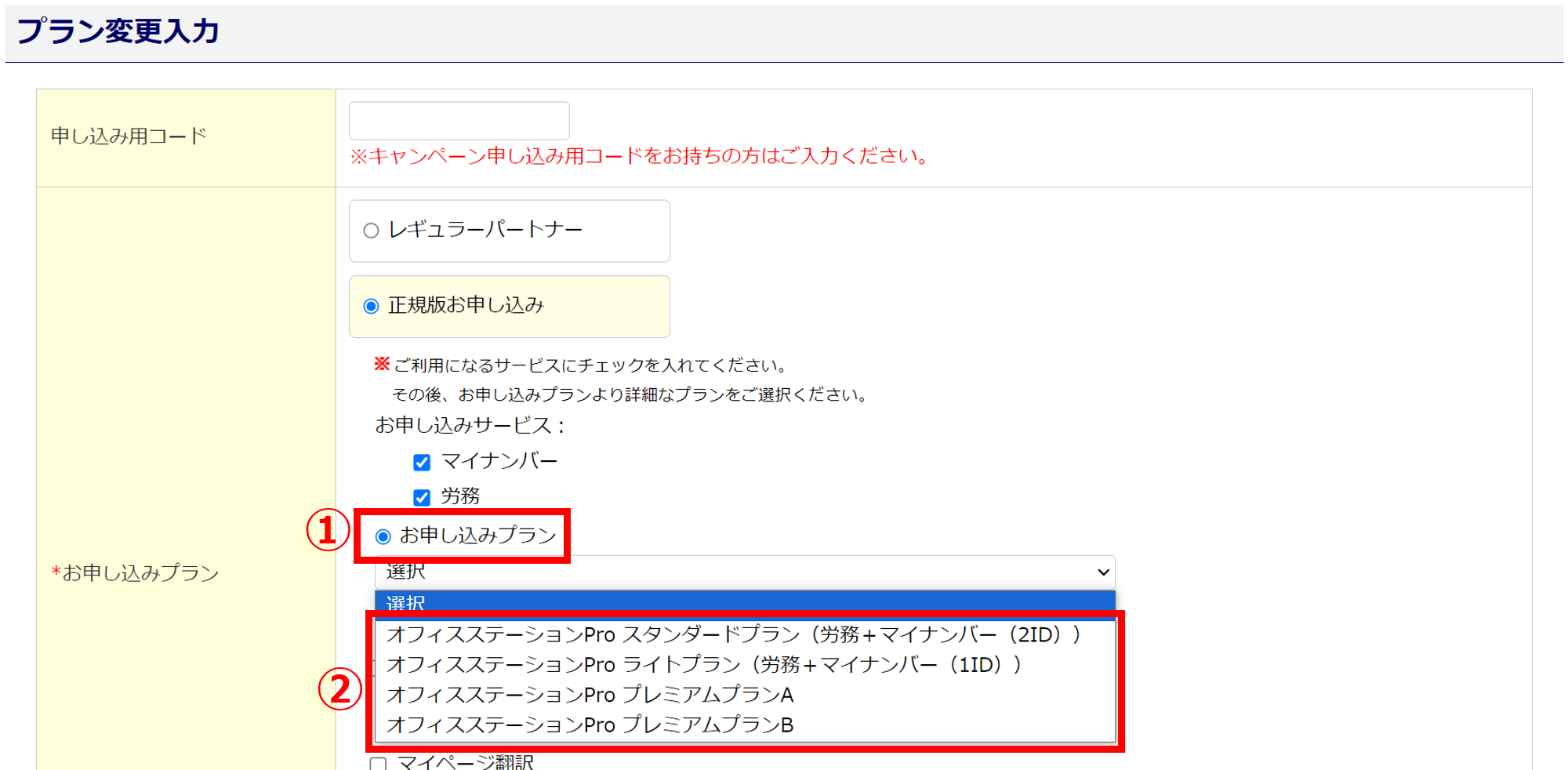Uncheck the 労務 checkbox

coord(422,497)
